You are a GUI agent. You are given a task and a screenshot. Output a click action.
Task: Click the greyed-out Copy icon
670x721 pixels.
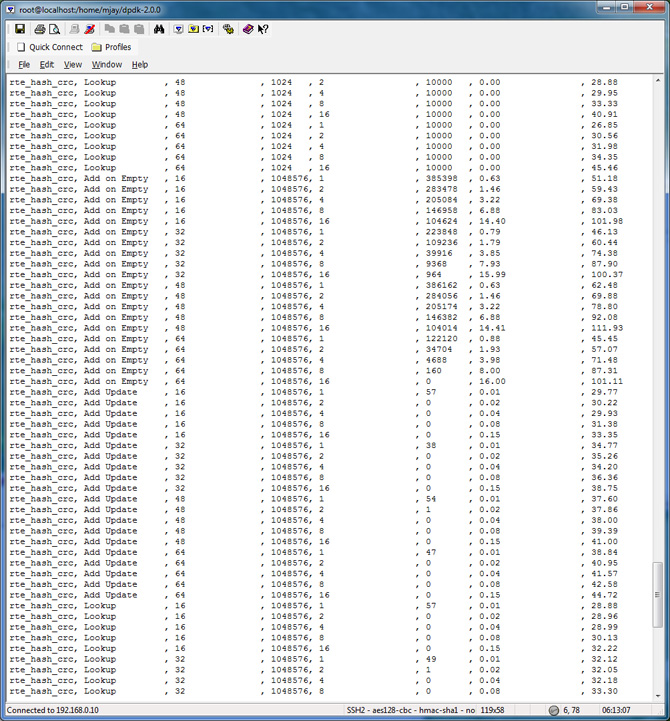tap(109, 29)
